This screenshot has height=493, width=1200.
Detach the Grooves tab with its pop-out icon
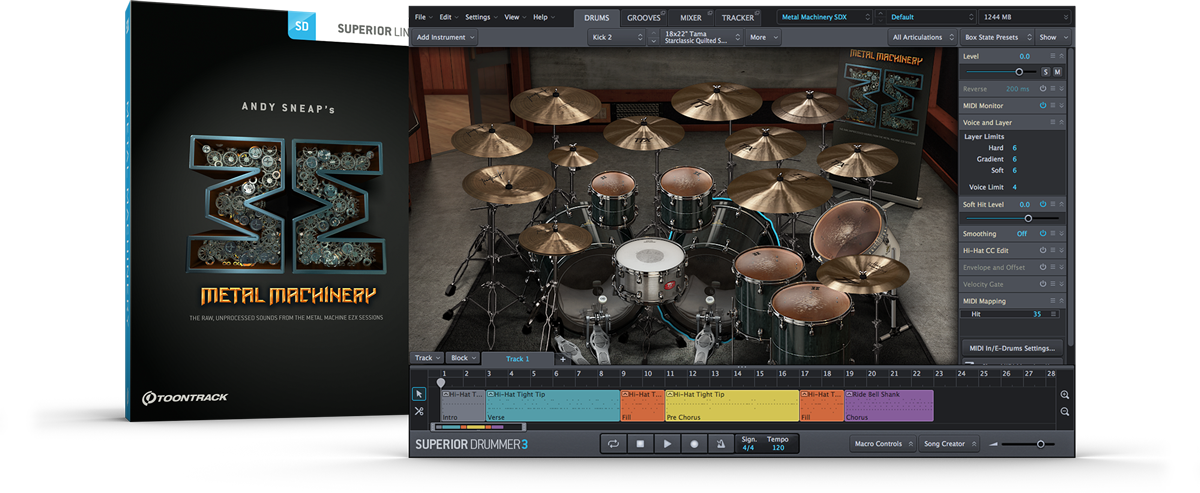[661, 13]
